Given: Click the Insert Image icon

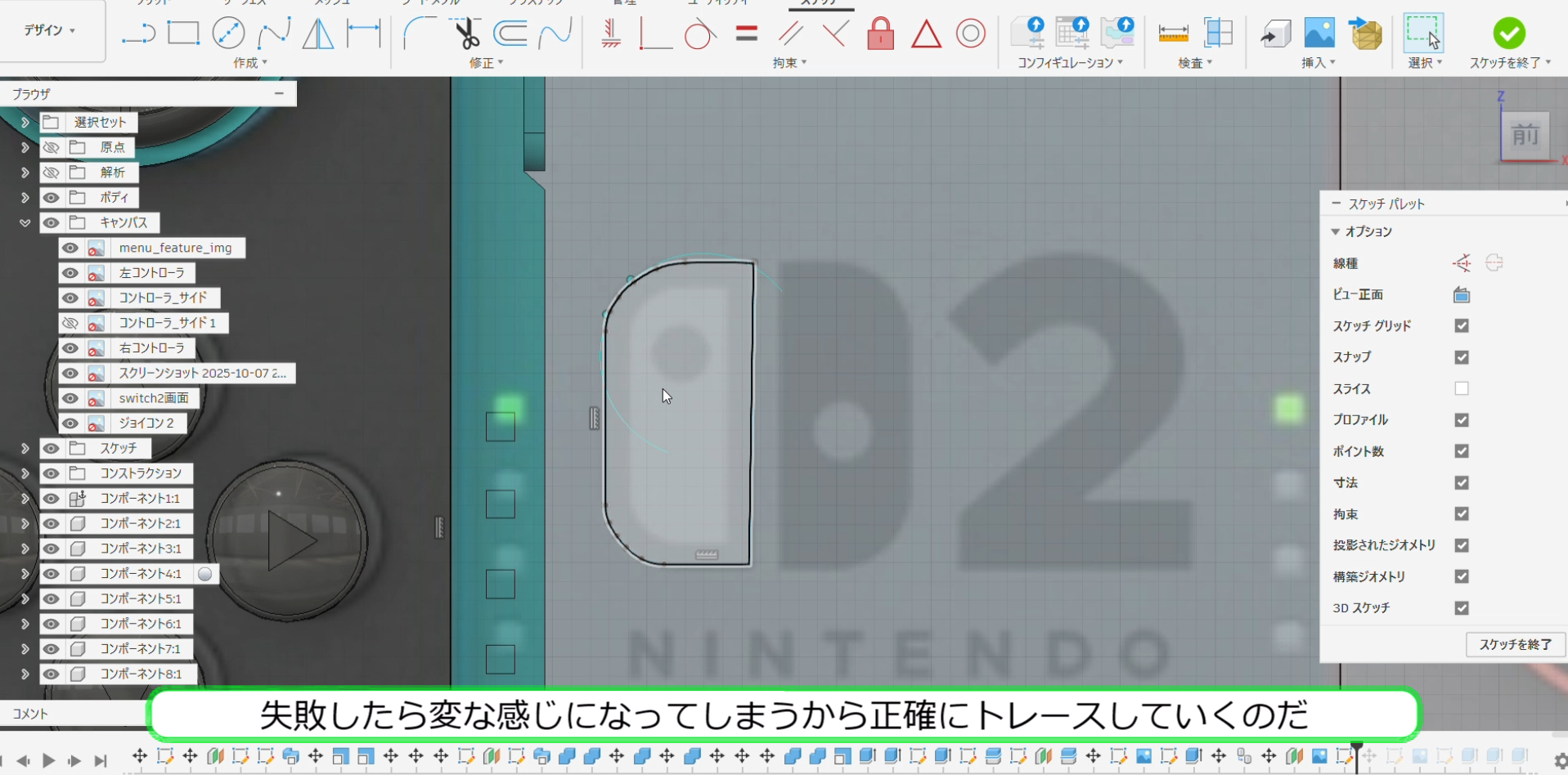Looking at the screenshot, I should [1319, 34].
